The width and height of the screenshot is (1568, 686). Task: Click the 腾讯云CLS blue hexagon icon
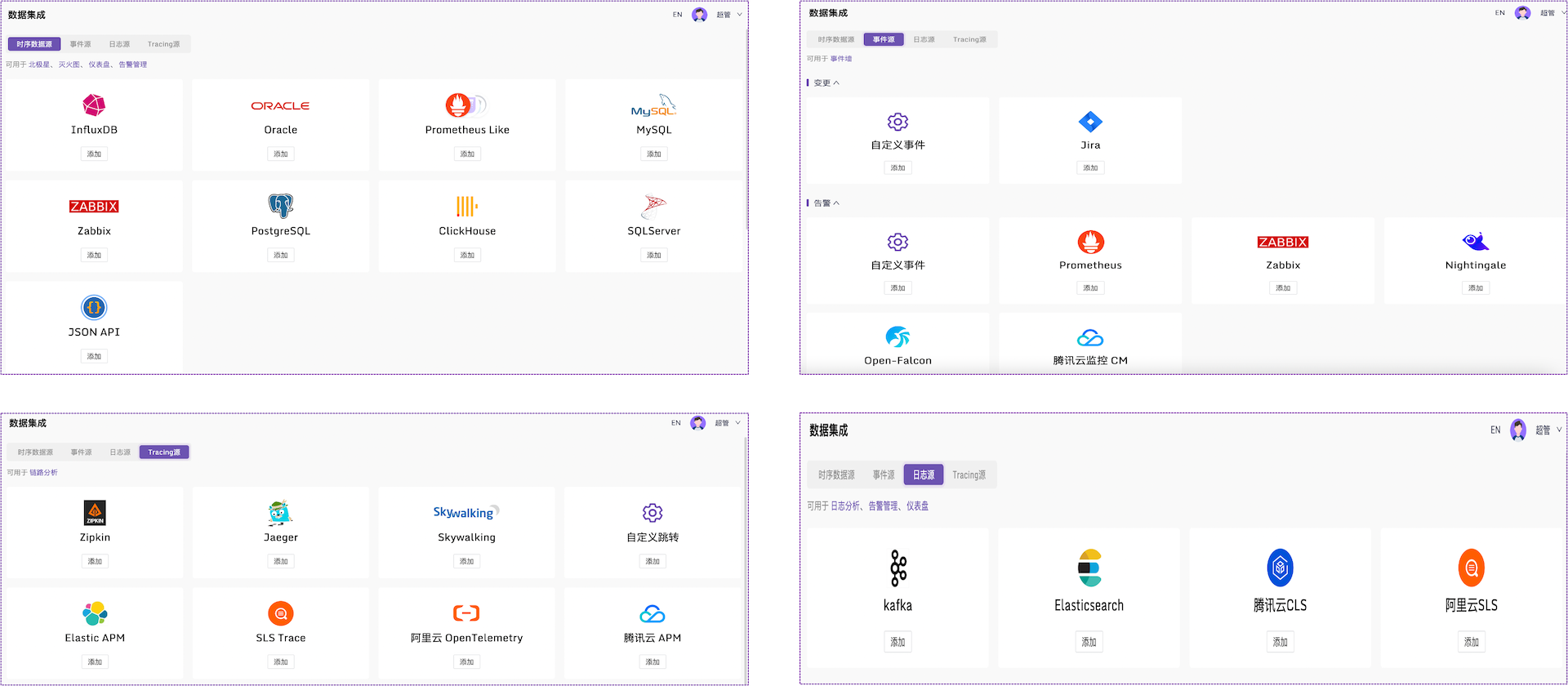(1280, 568)
